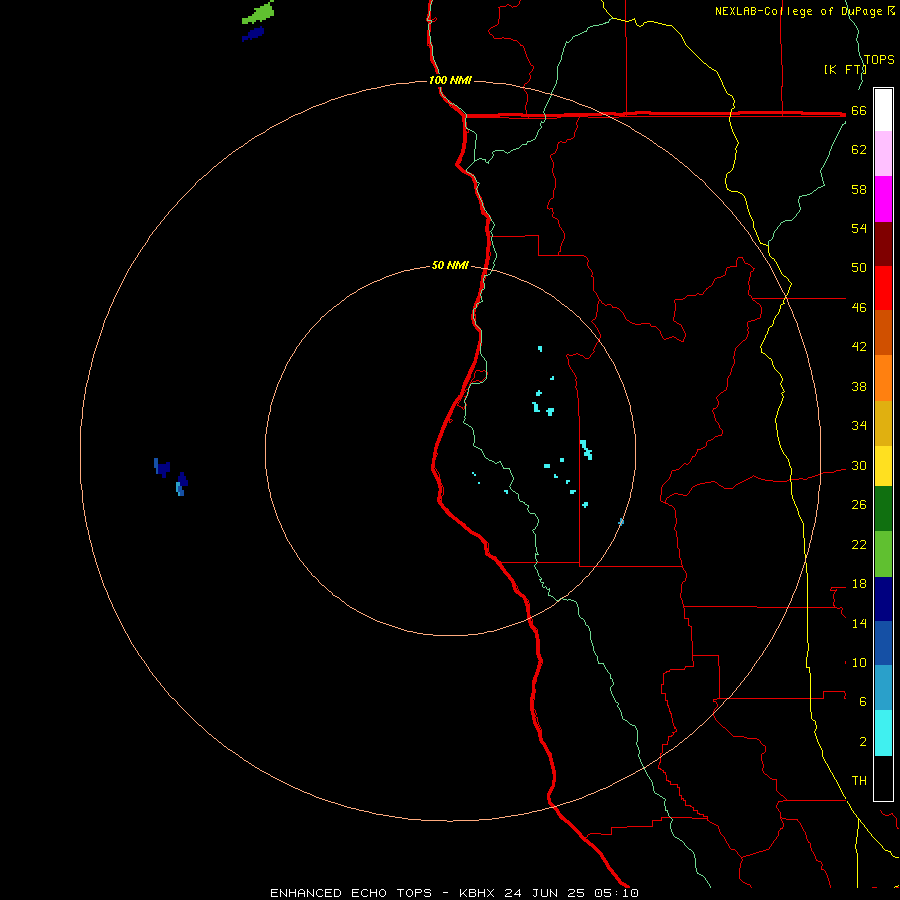Click the legend value "18"

(859, 584)
